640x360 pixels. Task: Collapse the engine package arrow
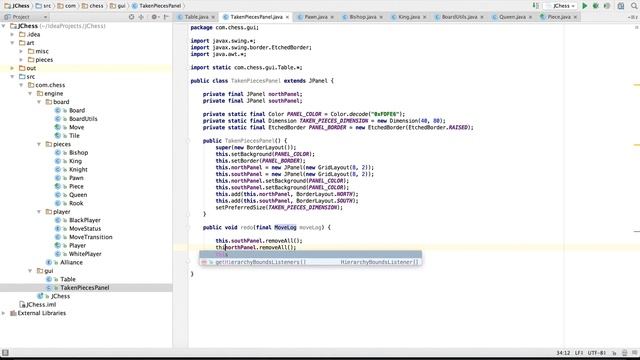pos(31,93)
